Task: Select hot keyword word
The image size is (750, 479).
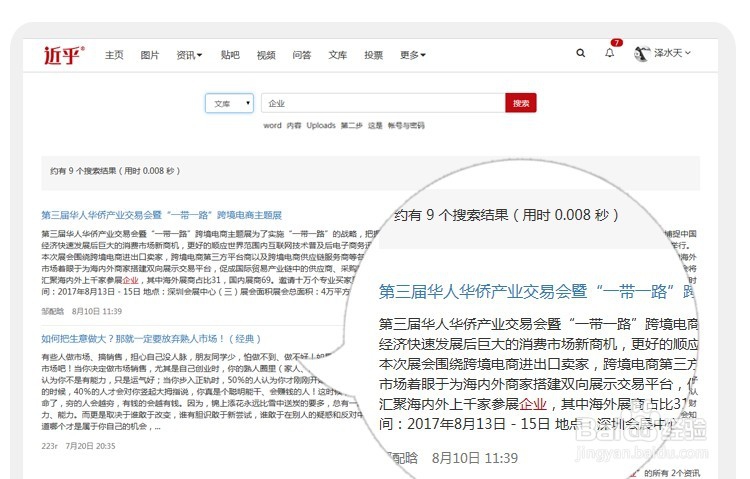Action: click(272, 125)
